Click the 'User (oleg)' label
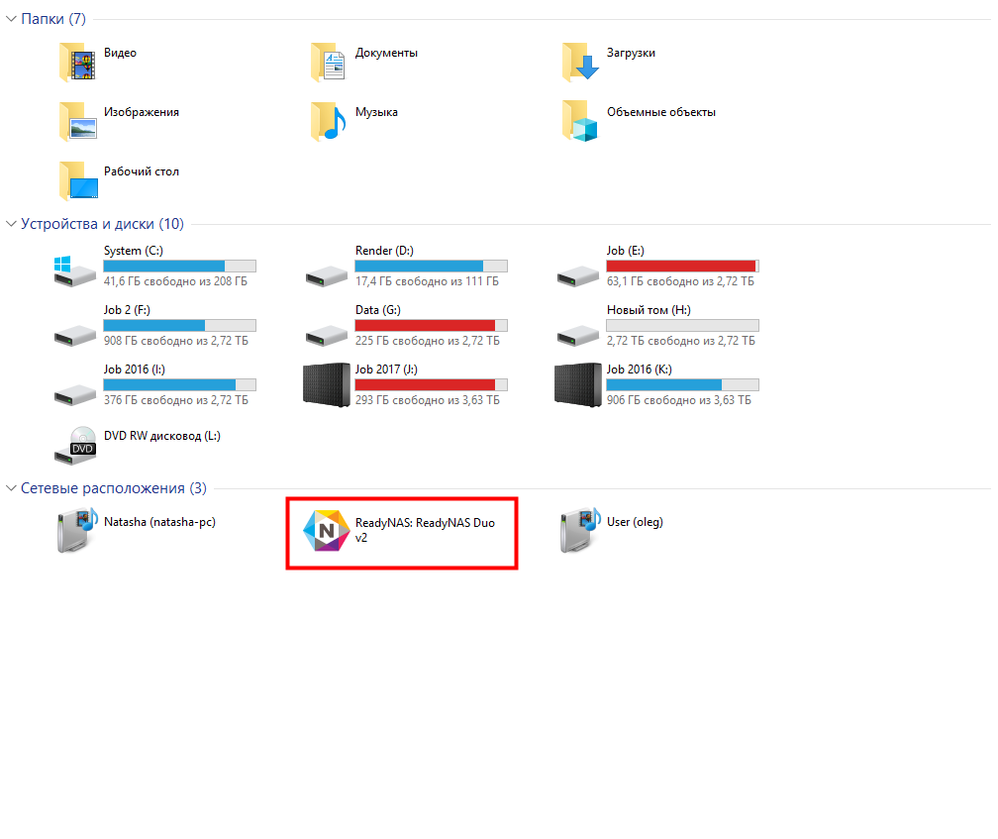The height and width of the screenshot is (839, 998). click(635, 522)
